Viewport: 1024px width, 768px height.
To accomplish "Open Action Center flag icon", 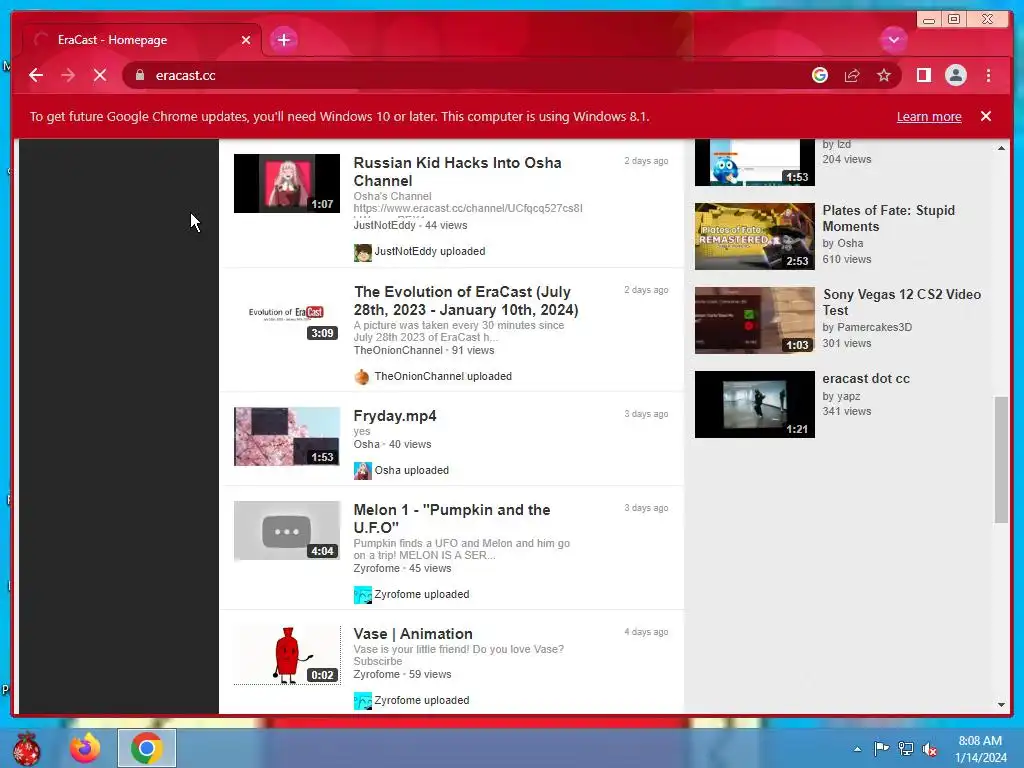I will pos(881,748).
